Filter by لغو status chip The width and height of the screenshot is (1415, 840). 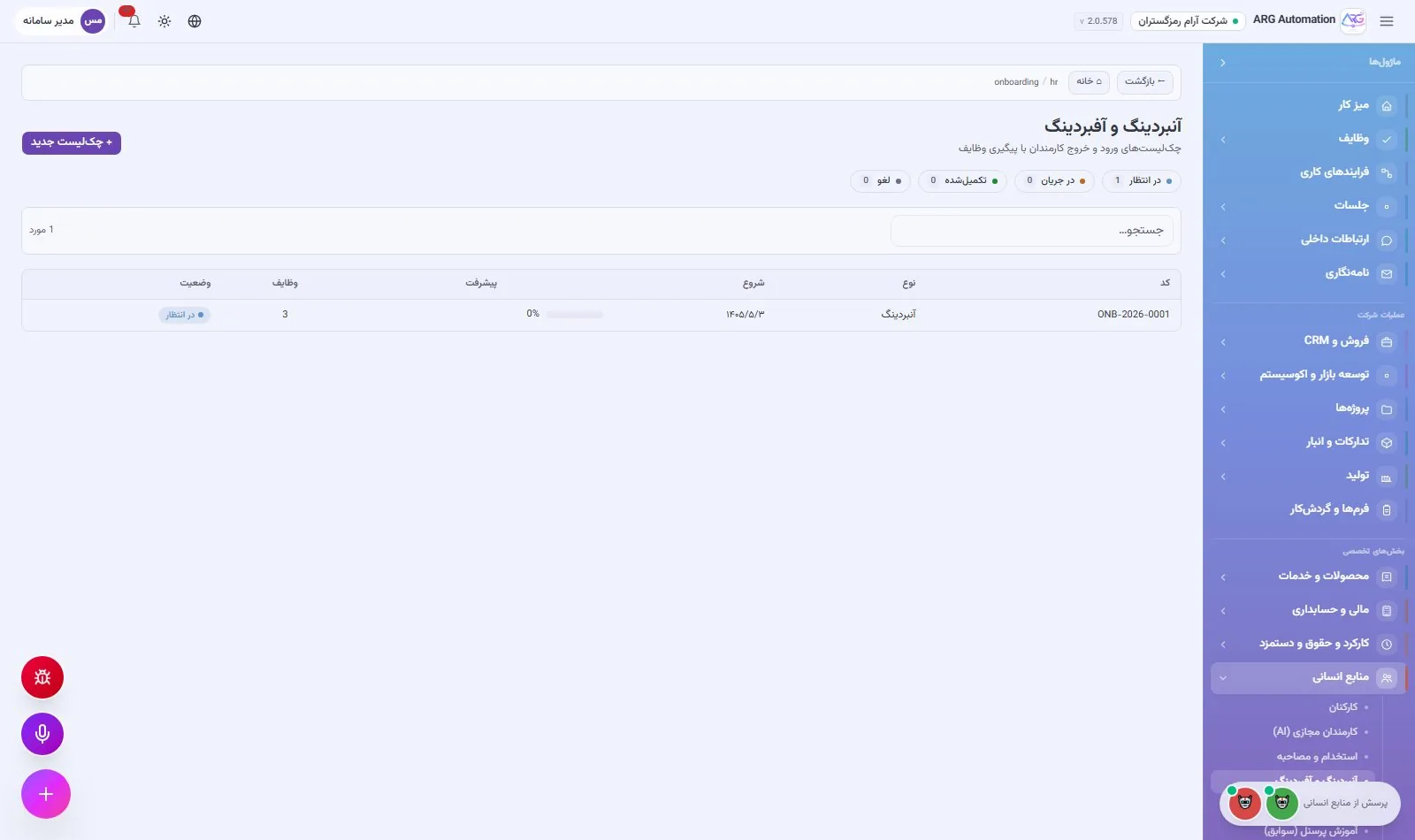click(x=881, y=181)
